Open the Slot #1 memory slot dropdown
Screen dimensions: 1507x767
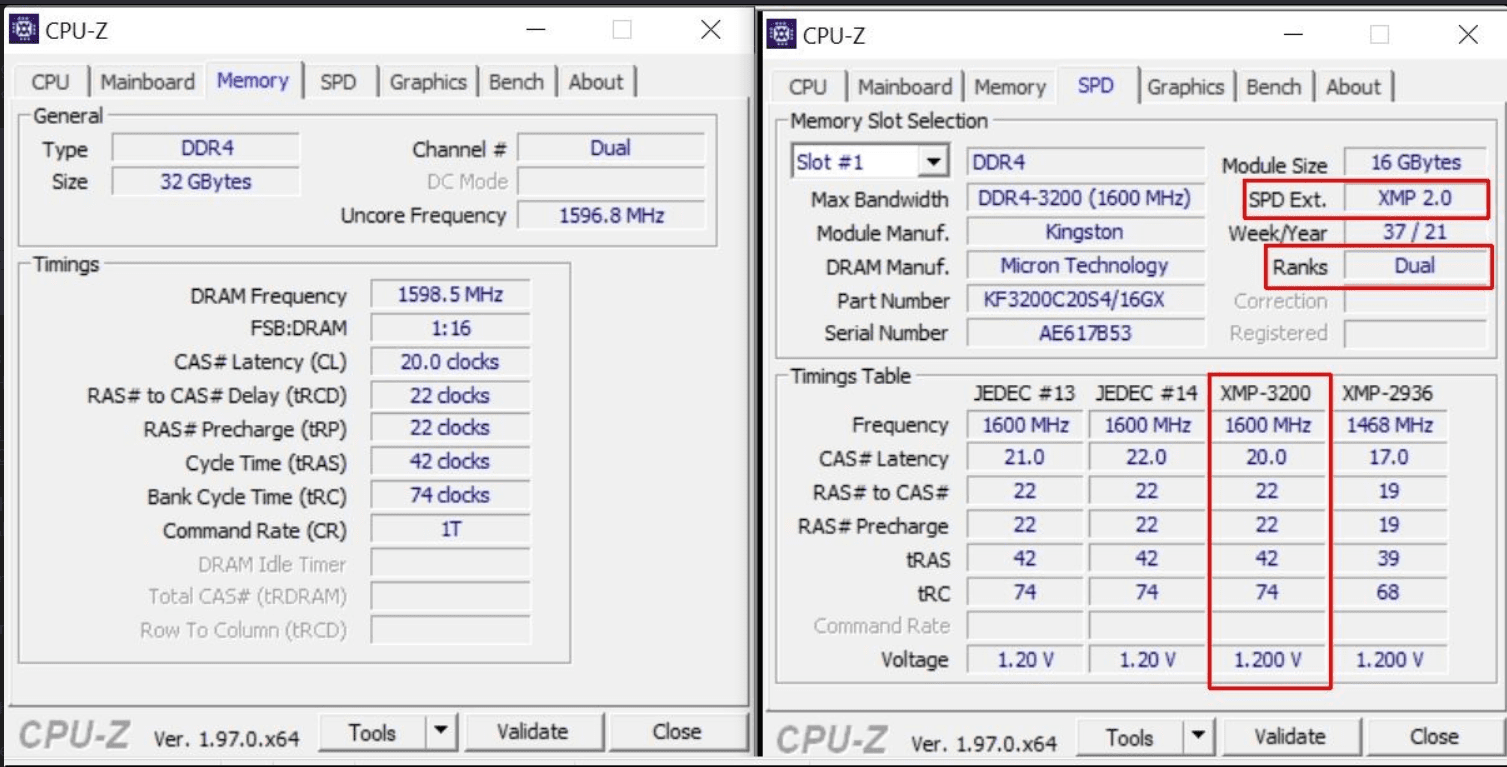click(x=870, y=162)
